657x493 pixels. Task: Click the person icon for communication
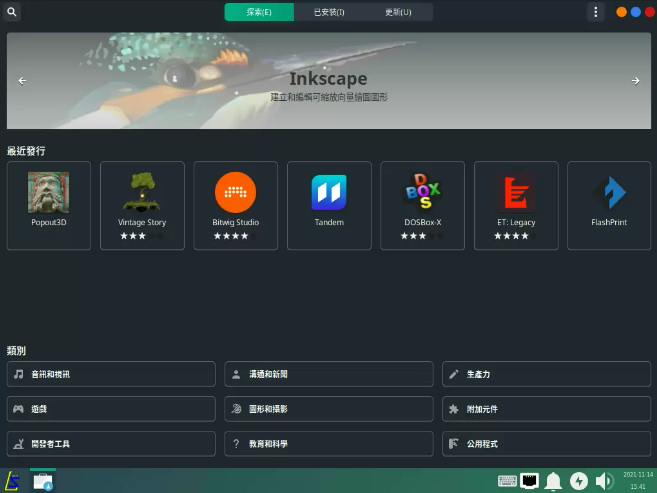pos(236,374)
